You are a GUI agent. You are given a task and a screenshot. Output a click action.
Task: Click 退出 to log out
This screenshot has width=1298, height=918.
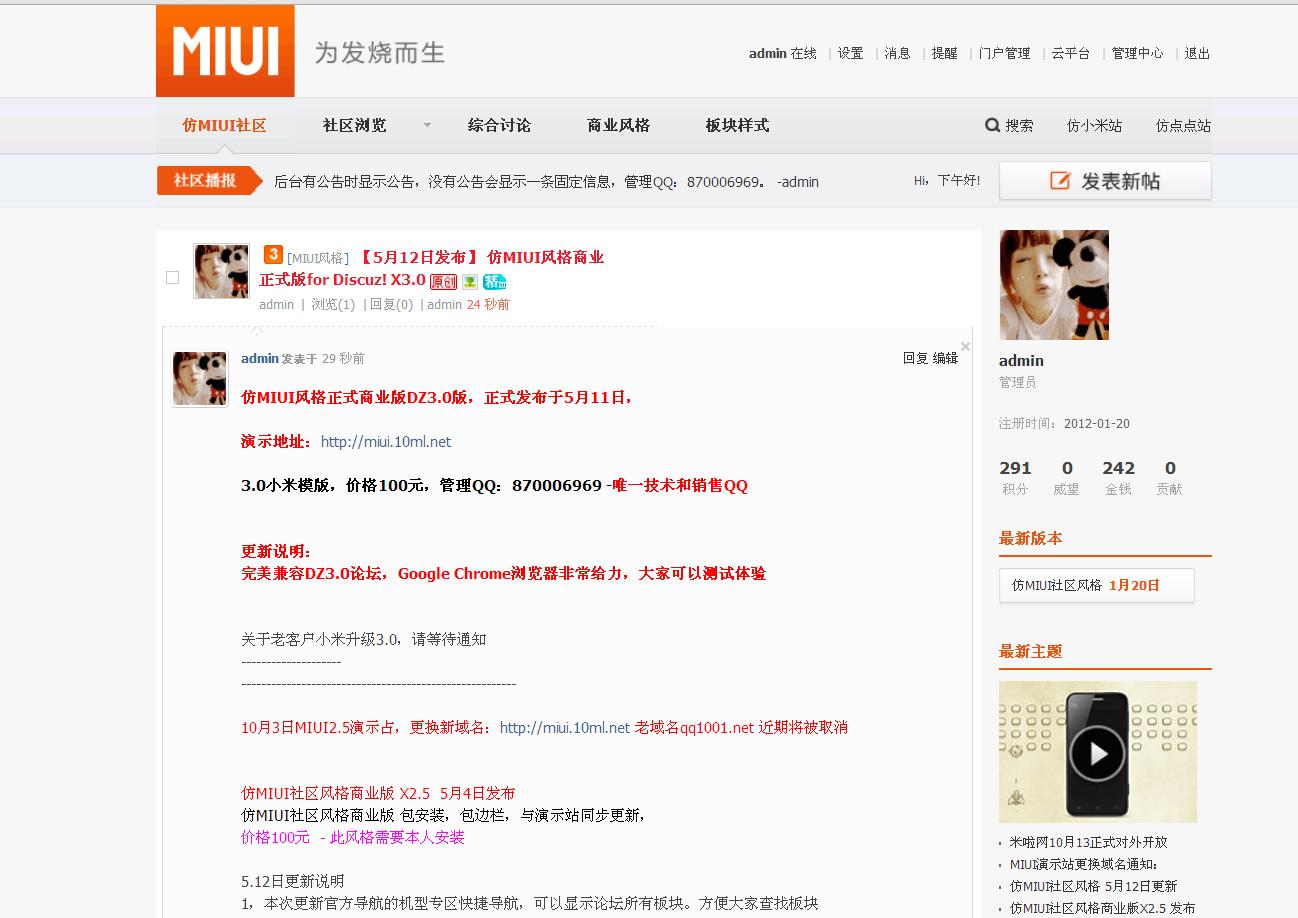point(1197,53)
